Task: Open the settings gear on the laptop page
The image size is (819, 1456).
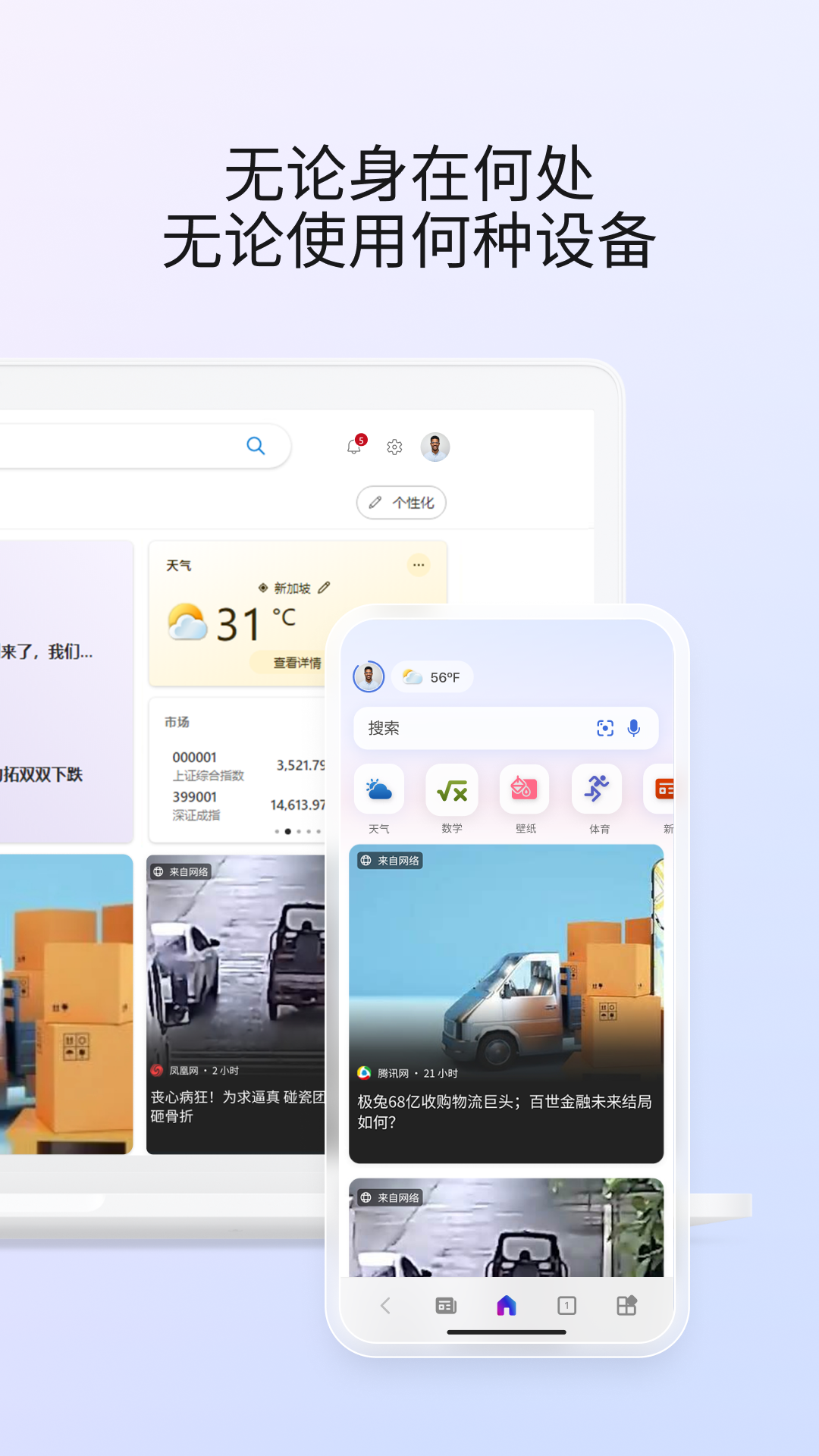Action: (394, 447)
